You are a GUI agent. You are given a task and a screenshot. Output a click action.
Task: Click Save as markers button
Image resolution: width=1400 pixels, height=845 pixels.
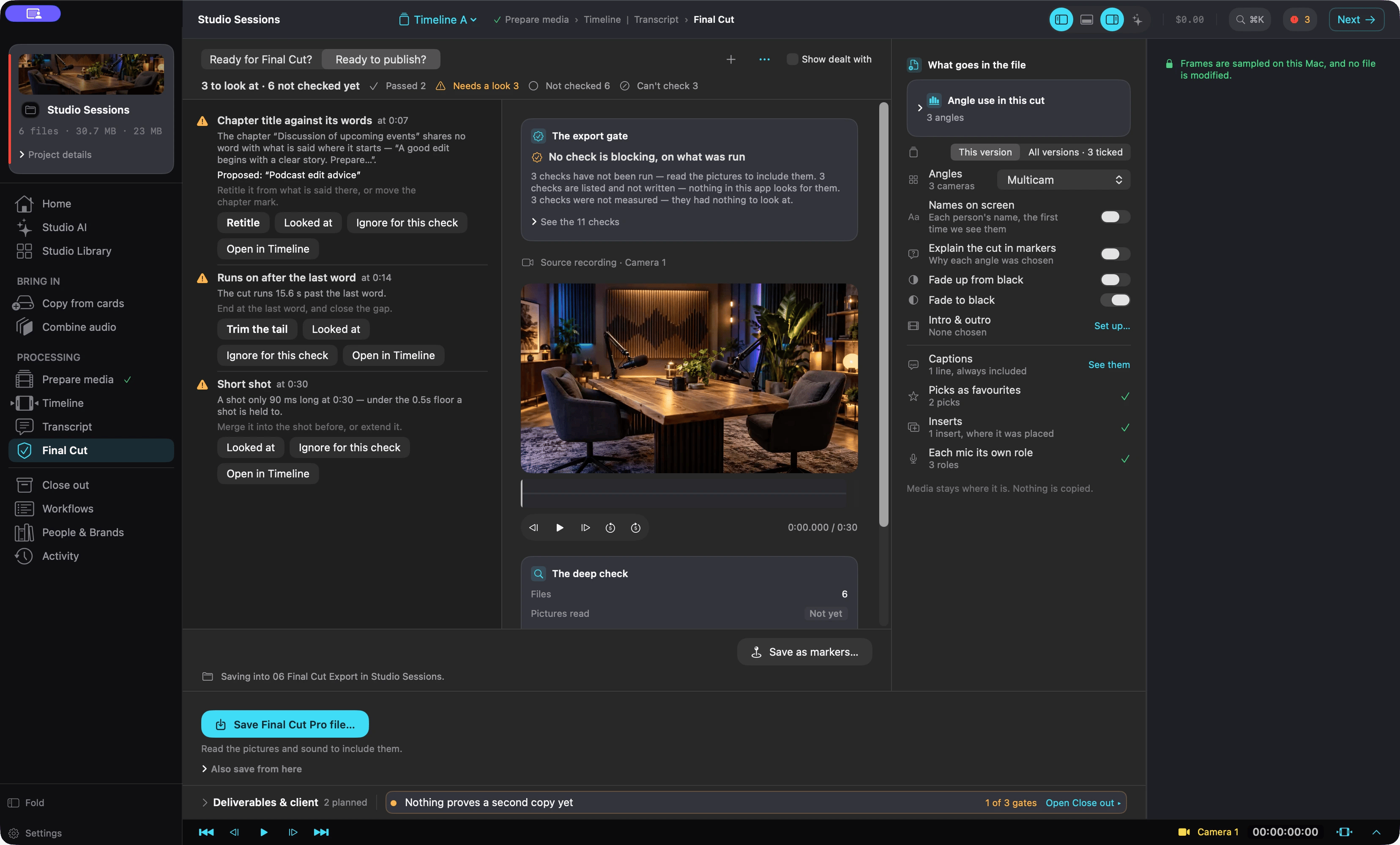(804, 652)
